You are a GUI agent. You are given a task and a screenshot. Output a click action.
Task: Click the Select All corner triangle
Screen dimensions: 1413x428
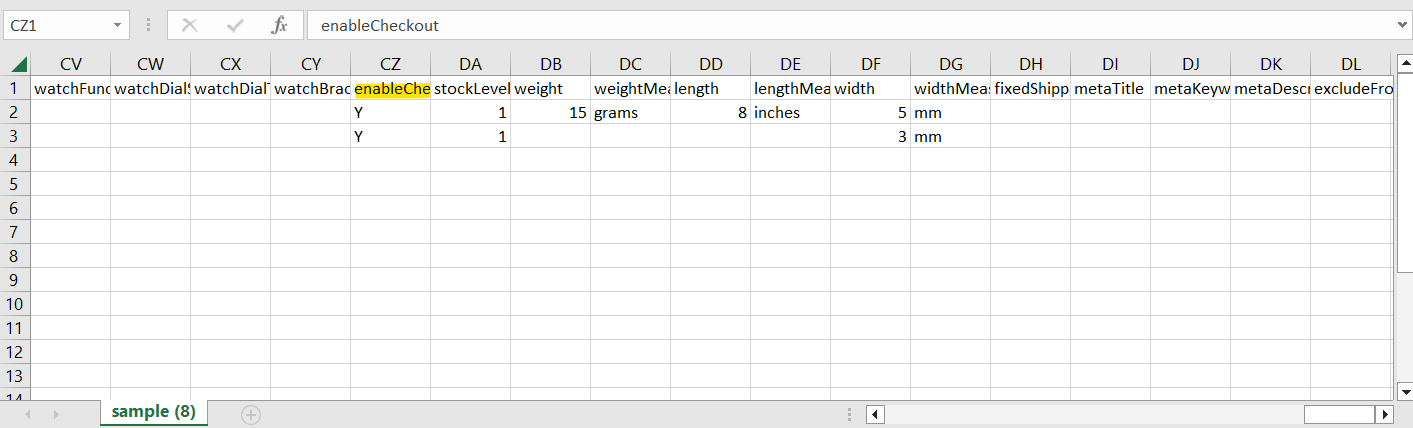(16, 64)
